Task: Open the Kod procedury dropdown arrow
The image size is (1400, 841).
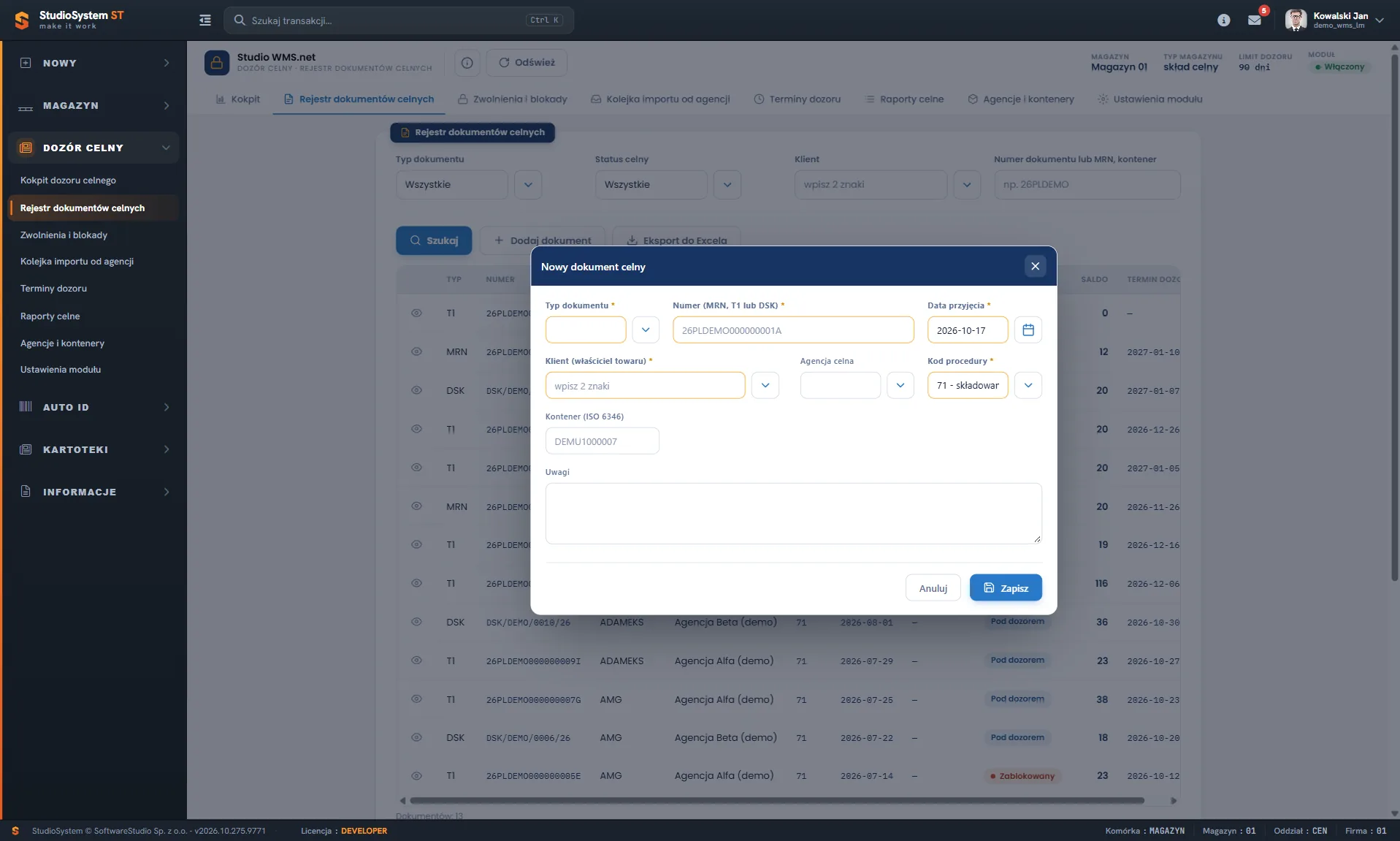Action: tap(1028, 385)
